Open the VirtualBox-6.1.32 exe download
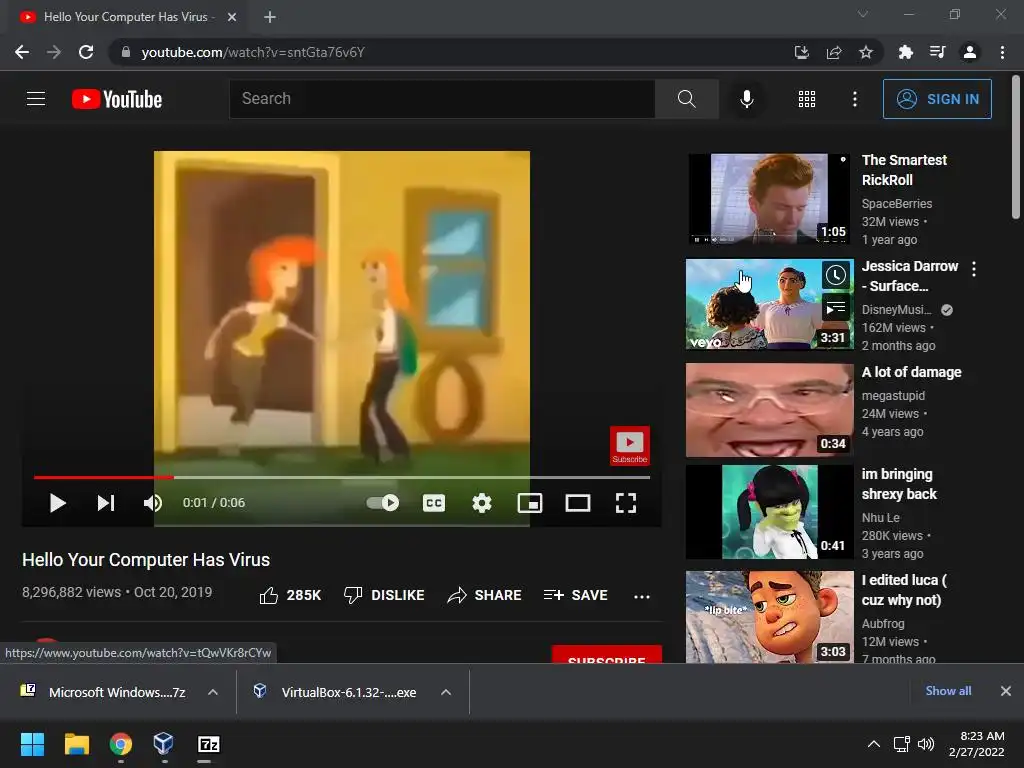 336,692
